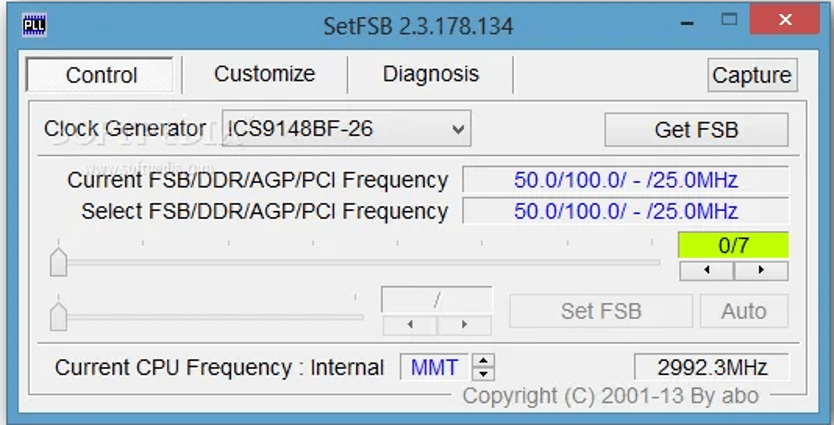This screenshot has width=834, height=425.
Task: Switch to the Control tab
Action: [x=101, y=75]
